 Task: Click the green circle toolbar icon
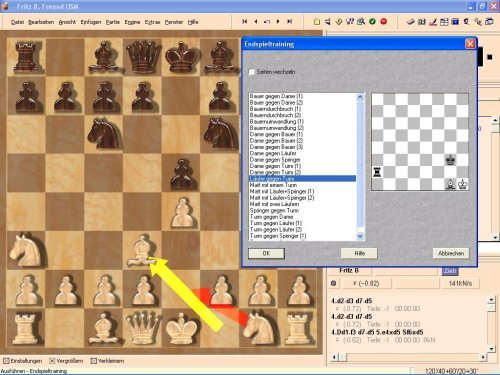[x=372, y=22]
